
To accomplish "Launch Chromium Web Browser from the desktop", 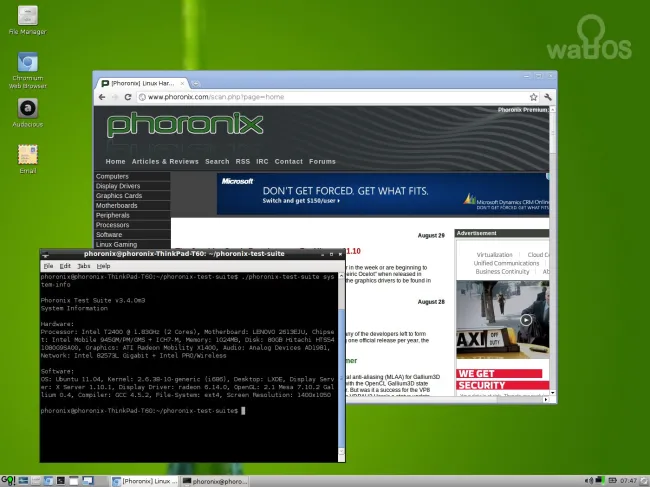I will point(27,70).
